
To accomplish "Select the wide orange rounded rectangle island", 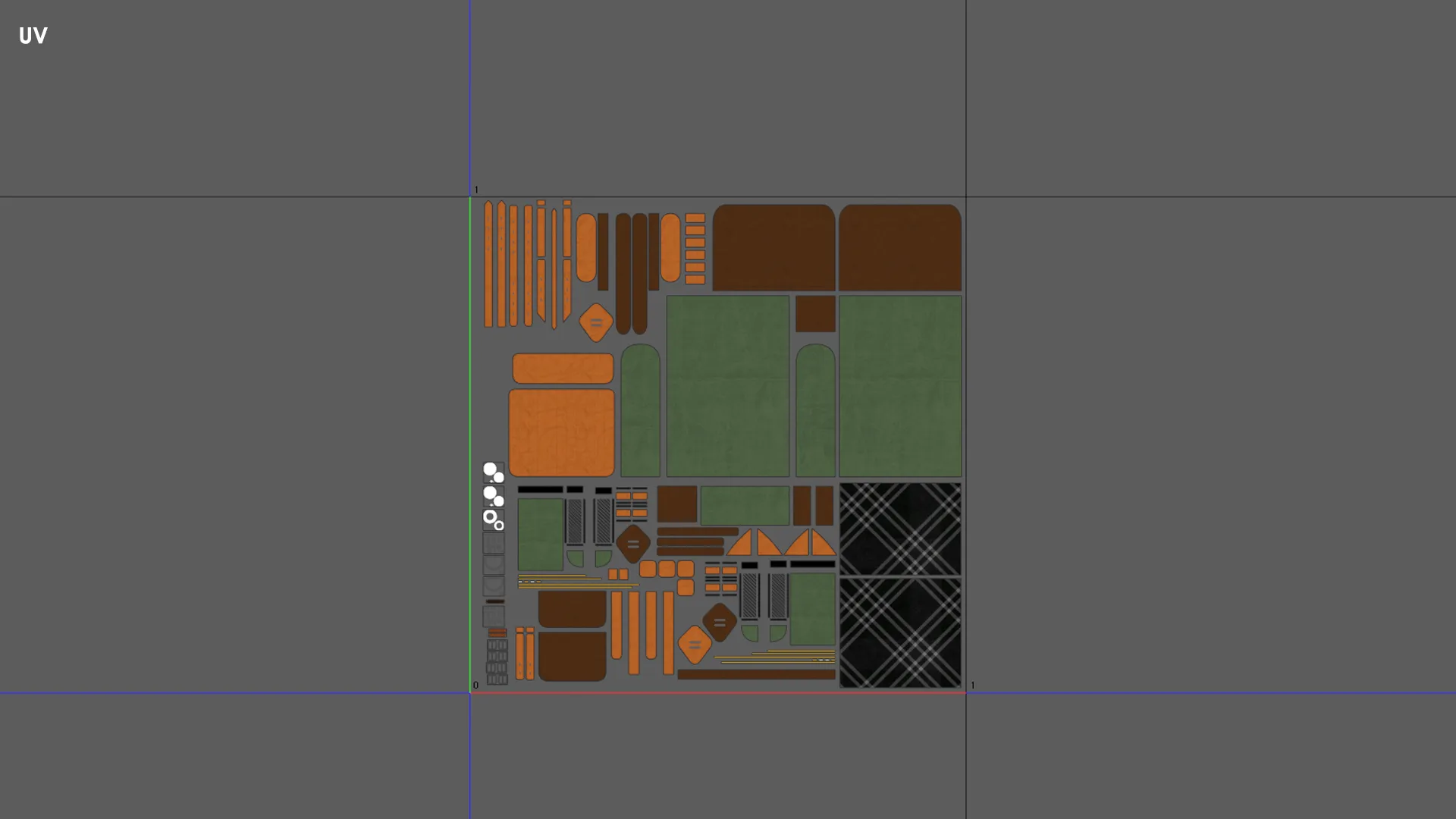I will pos(563,369).
